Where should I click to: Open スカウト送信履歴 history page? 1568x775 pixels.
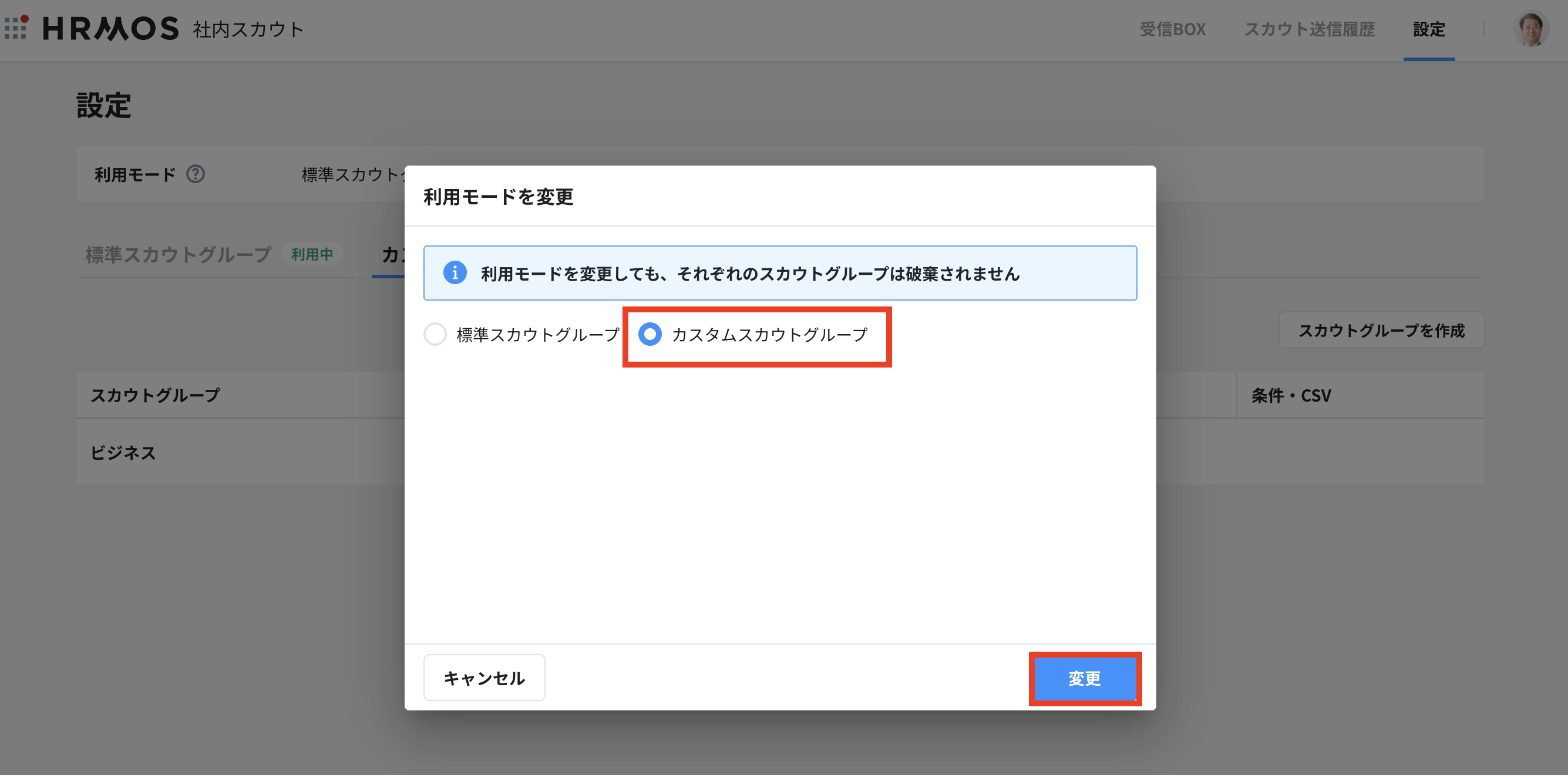point(1309,29)
